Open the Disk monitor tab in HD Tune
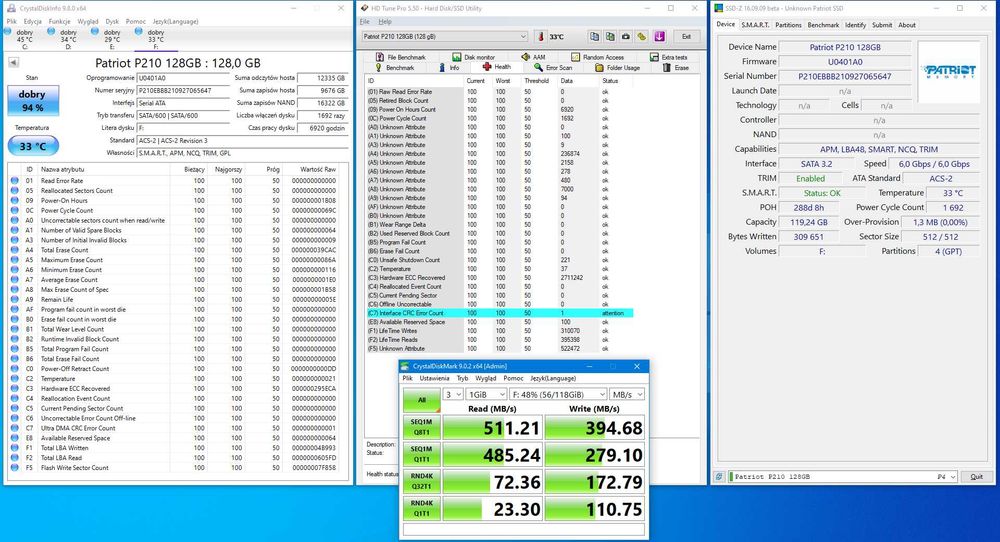 tap(474, 57)
